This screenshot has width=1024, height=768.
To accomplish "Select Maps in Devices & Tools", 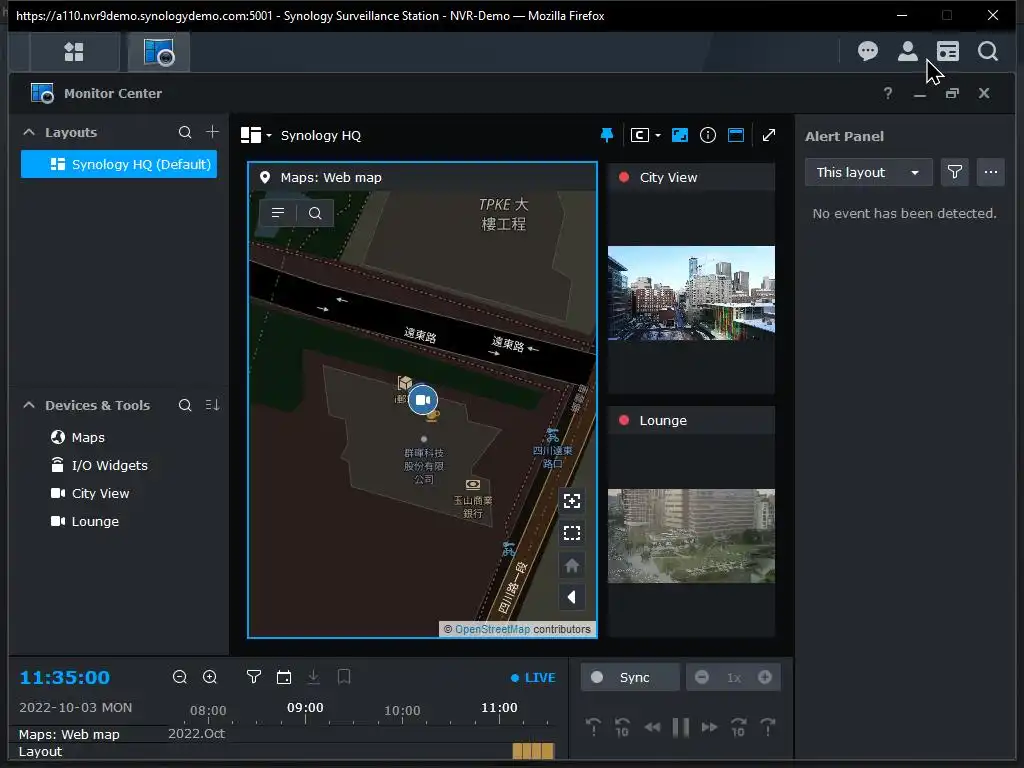I will point(88,437).
